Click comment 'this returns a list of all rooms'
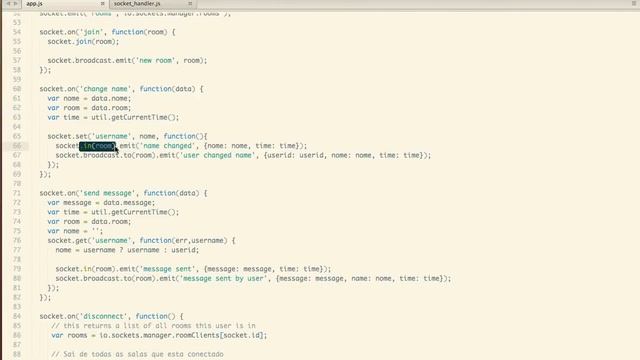This screenshot has width=640, height=360. (x=153, y=326)
